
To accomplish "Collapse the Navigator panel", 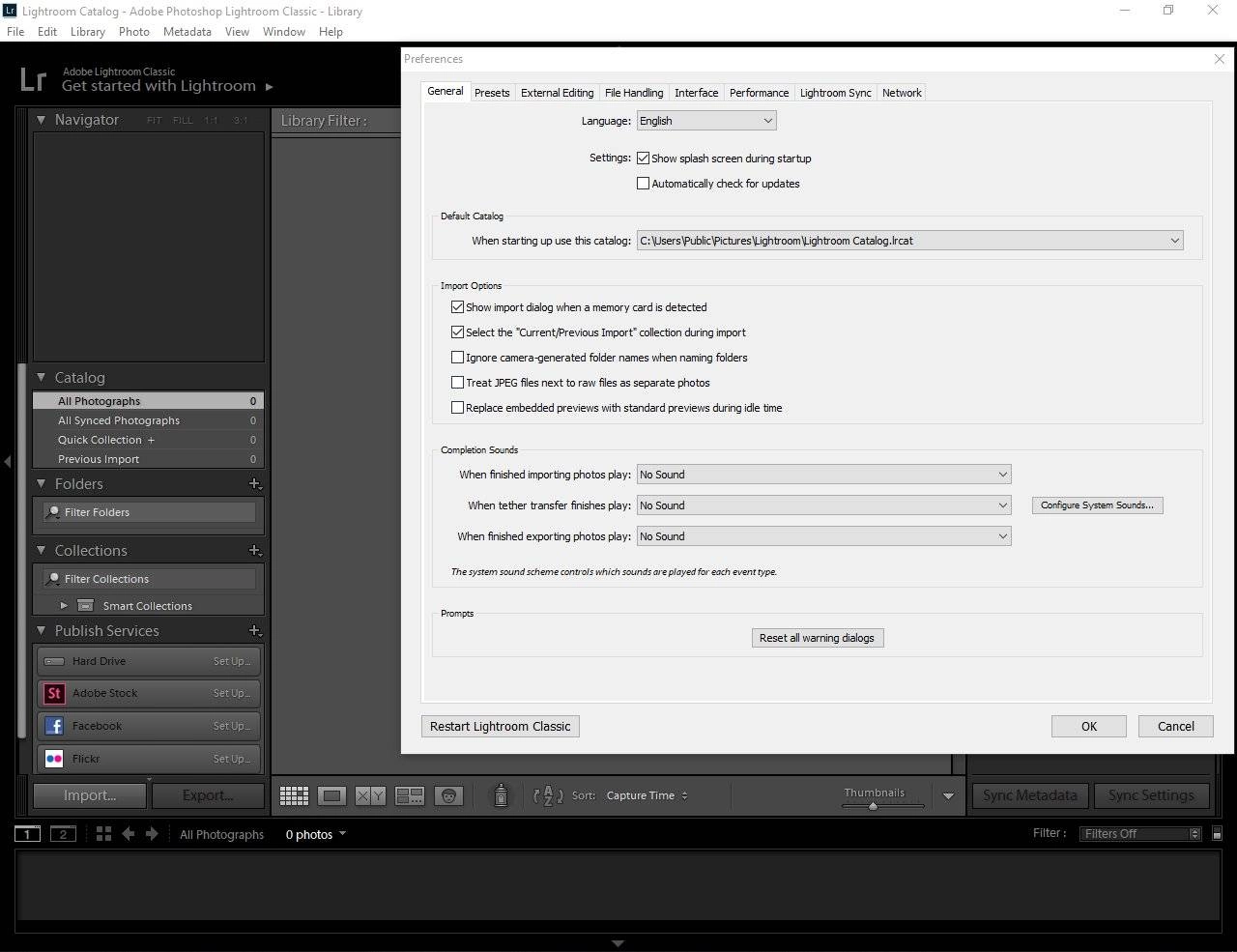I will coord(42,120).
